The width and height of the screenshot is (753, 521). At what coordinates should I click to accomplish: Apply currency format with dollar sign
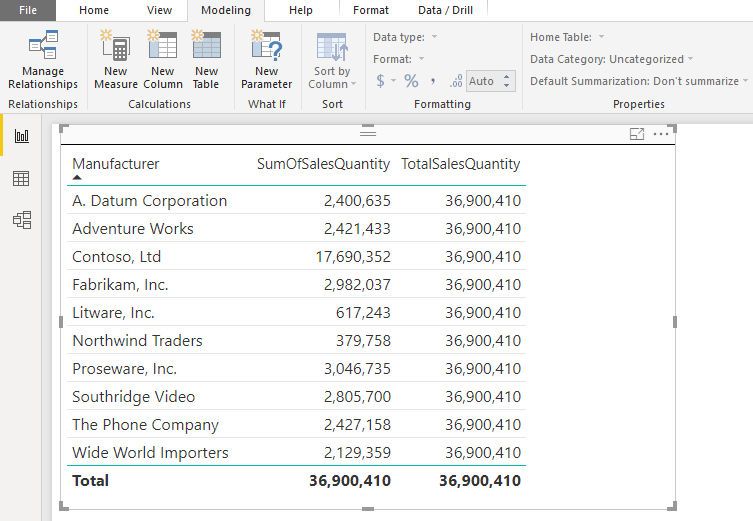tap(380, 81)
